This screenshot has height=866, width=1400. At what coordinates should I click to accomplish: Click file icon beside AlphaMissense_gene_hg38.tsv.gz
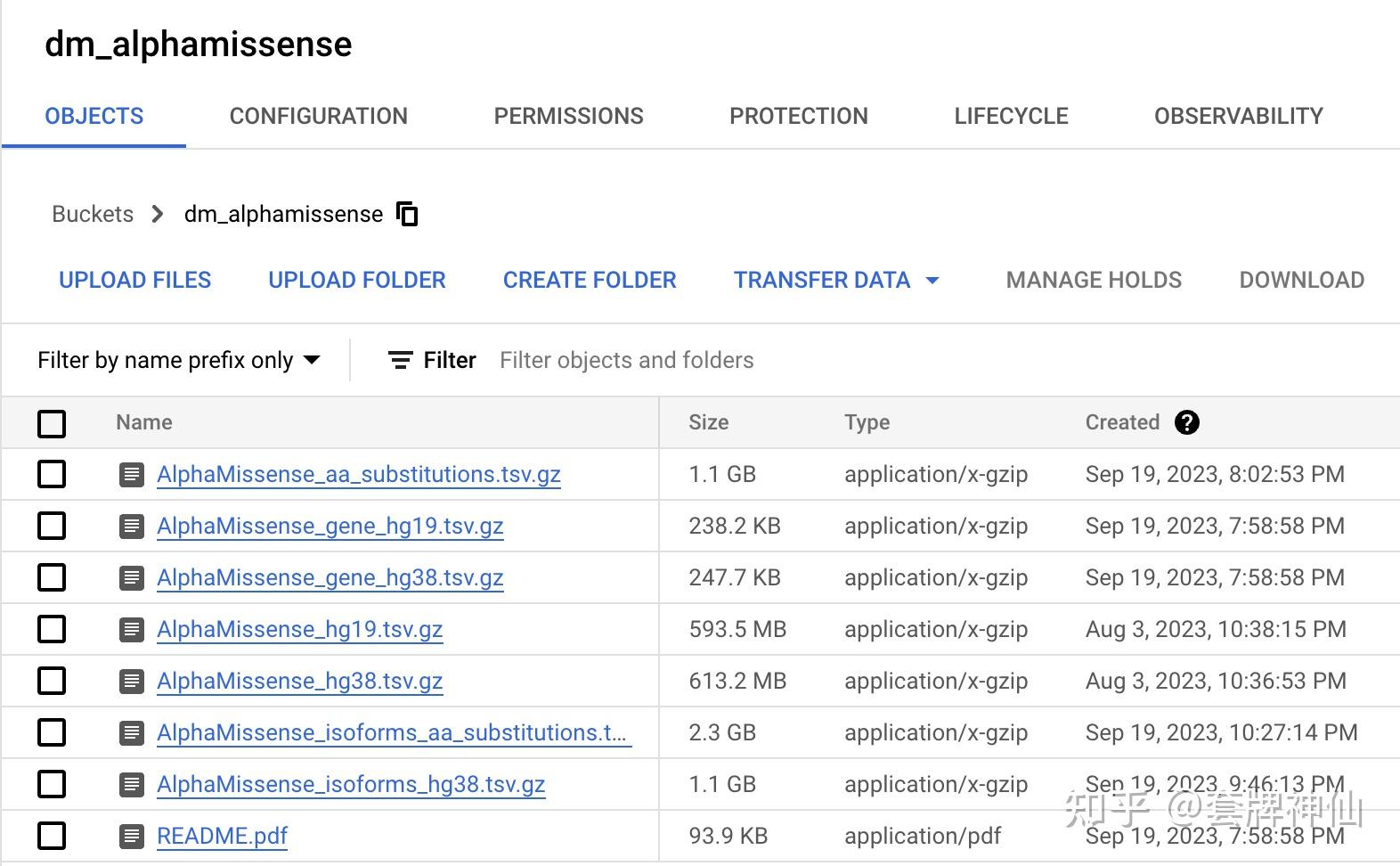click(x=132, y=577)
